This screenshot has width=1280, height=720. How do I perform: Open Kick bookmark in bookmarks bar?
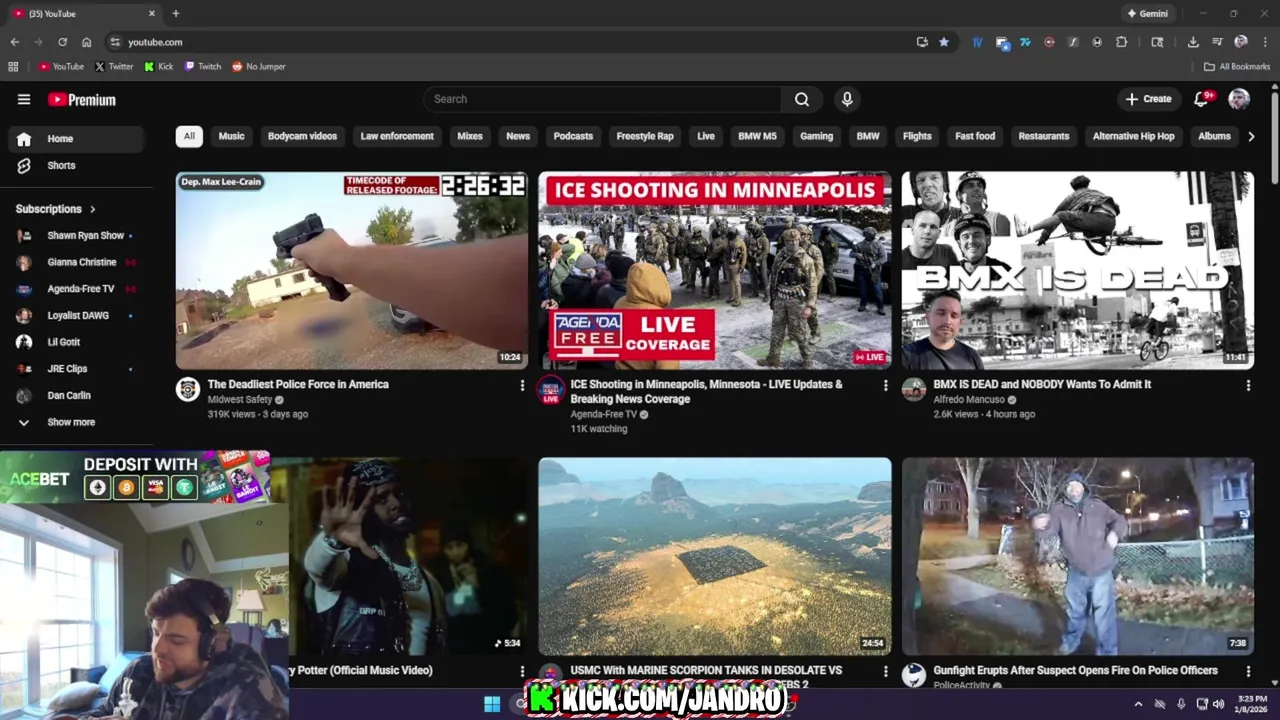coord(158,67)
